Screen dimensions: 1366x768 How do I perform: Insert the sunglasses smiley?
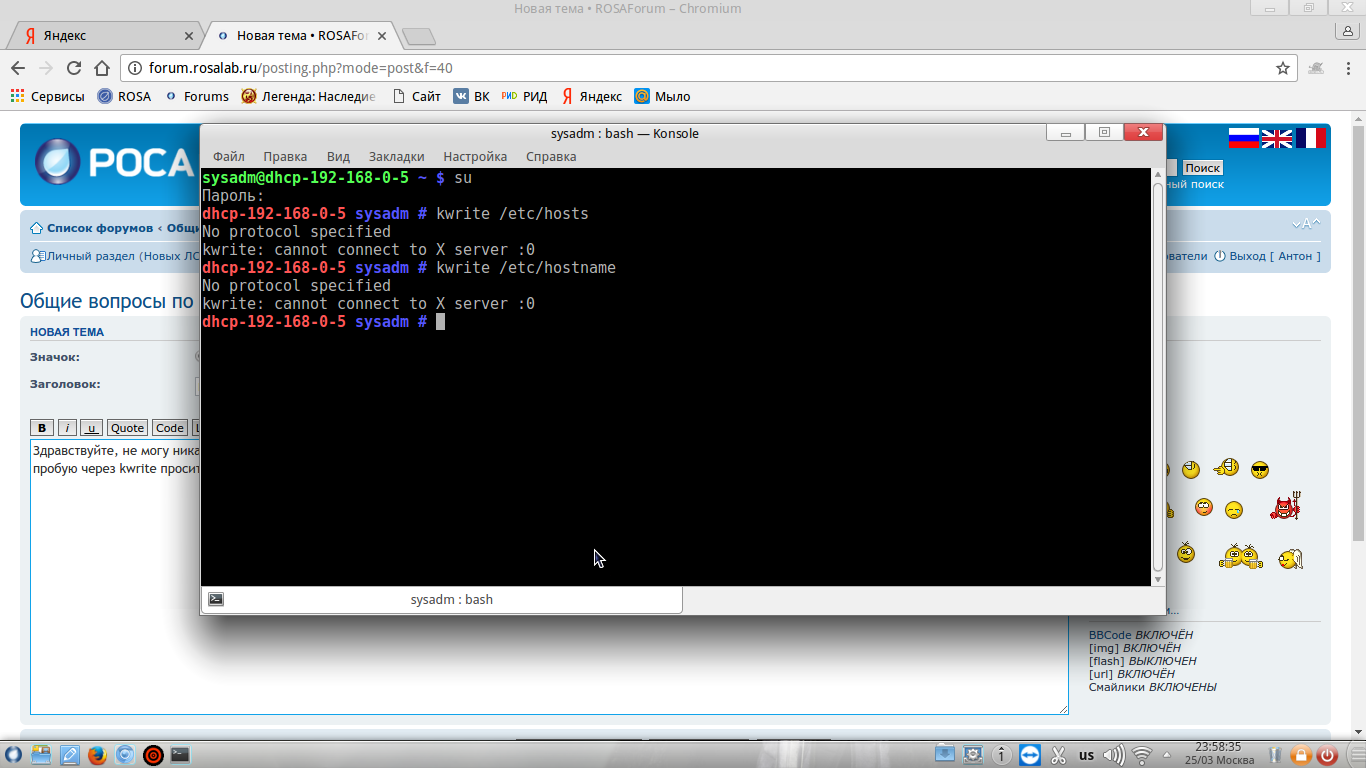[1260, 469]
